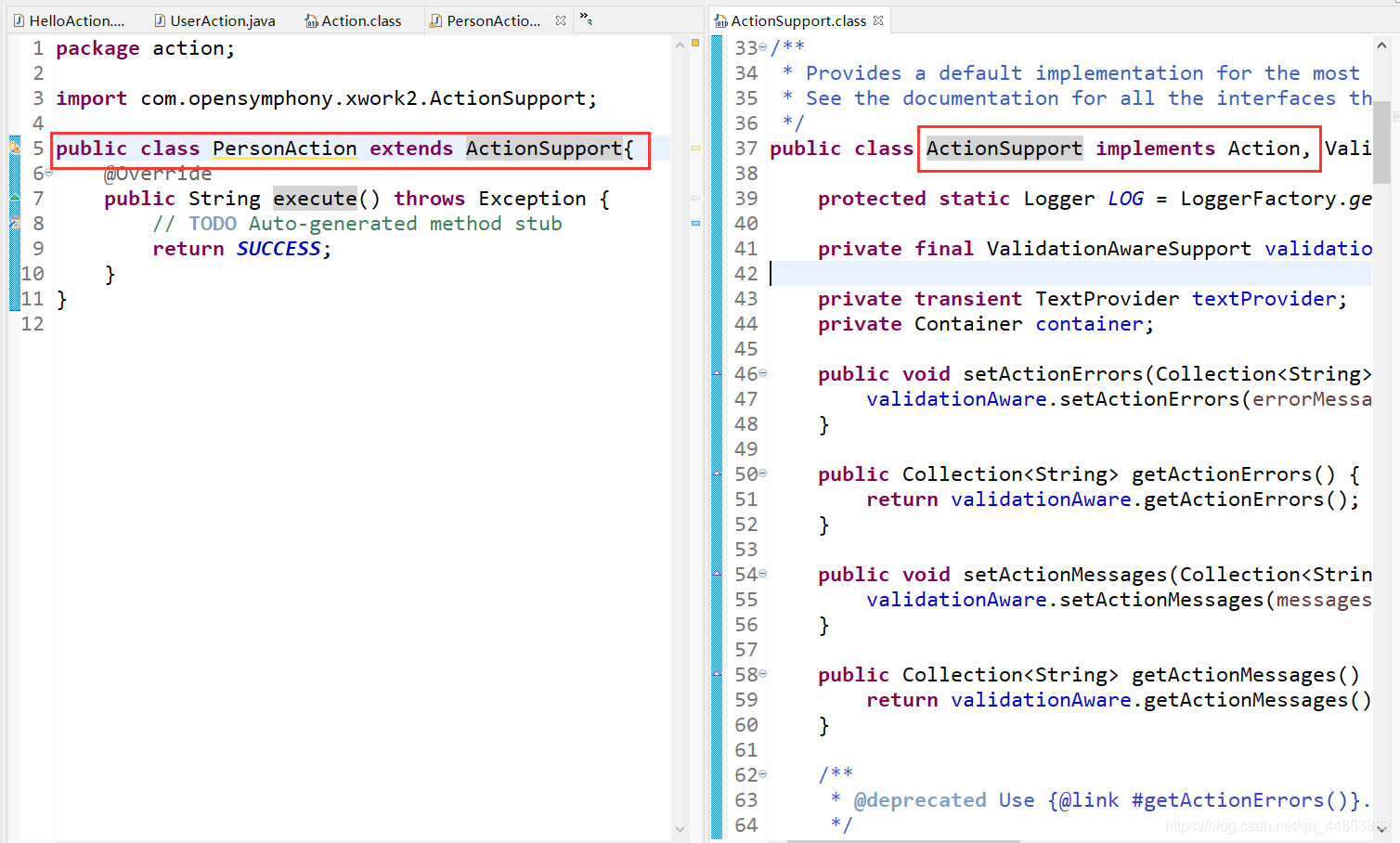The height and width of the screenshot is (843, 1400).
Task: Collapse the deprecated comment at line 62
Action: [x=763, y=774]
